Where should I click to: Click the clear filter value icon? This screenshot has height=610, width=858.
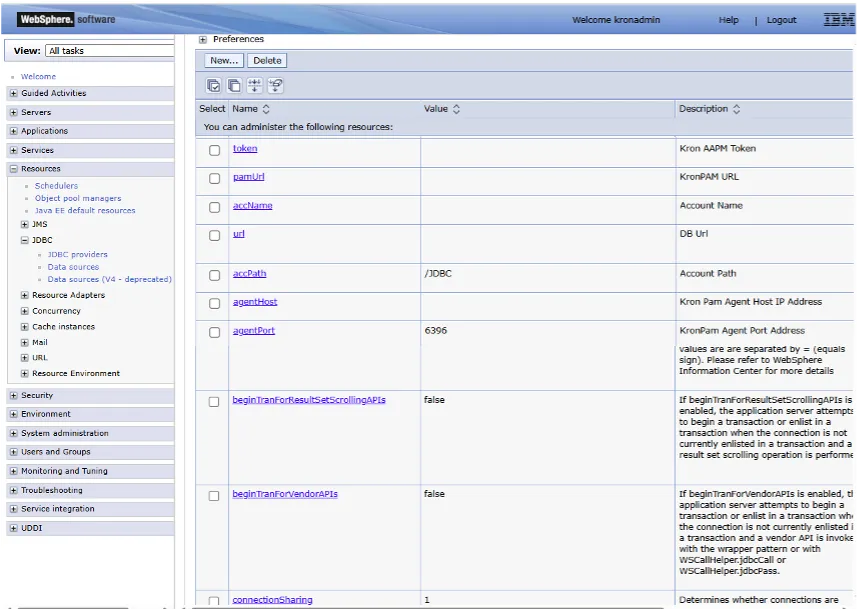click(276, 85)
